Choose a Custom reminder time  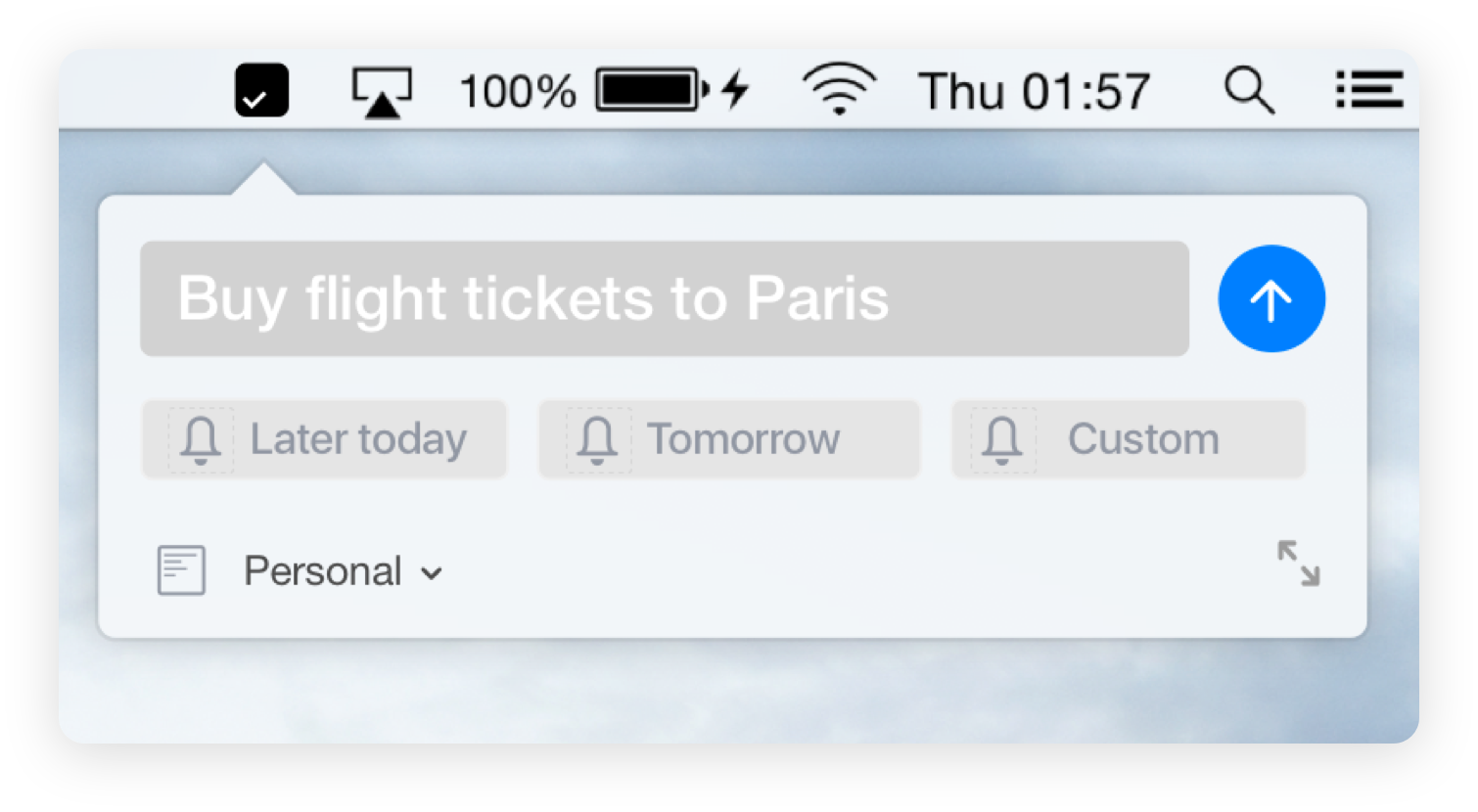(1143, 439)
